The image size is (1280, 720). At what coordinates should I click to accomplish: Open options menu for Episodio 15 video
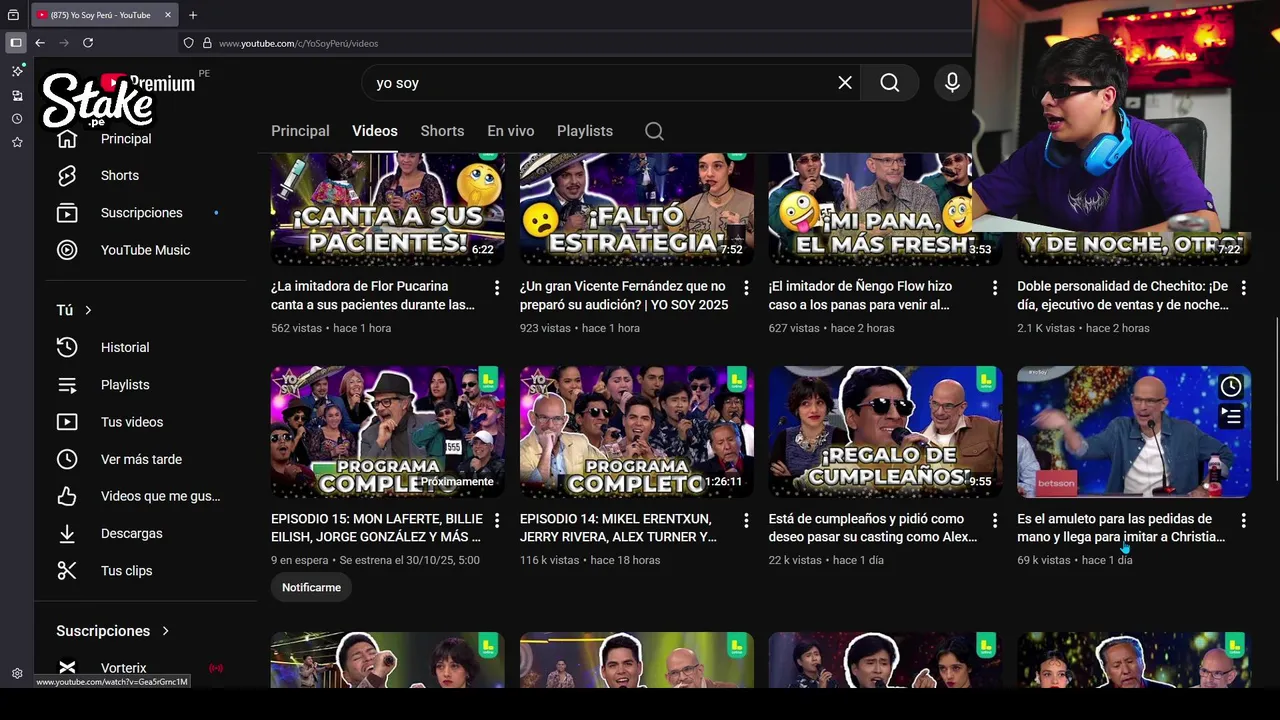[497, 521]
